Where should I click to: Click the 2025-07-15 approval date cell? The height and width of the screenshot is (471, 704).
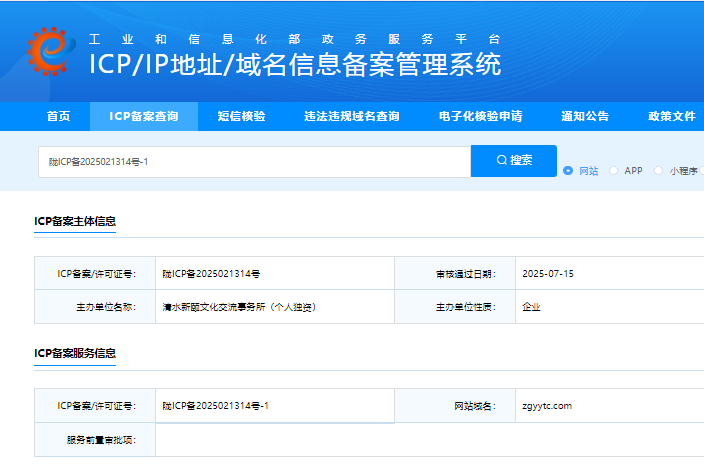548,273
